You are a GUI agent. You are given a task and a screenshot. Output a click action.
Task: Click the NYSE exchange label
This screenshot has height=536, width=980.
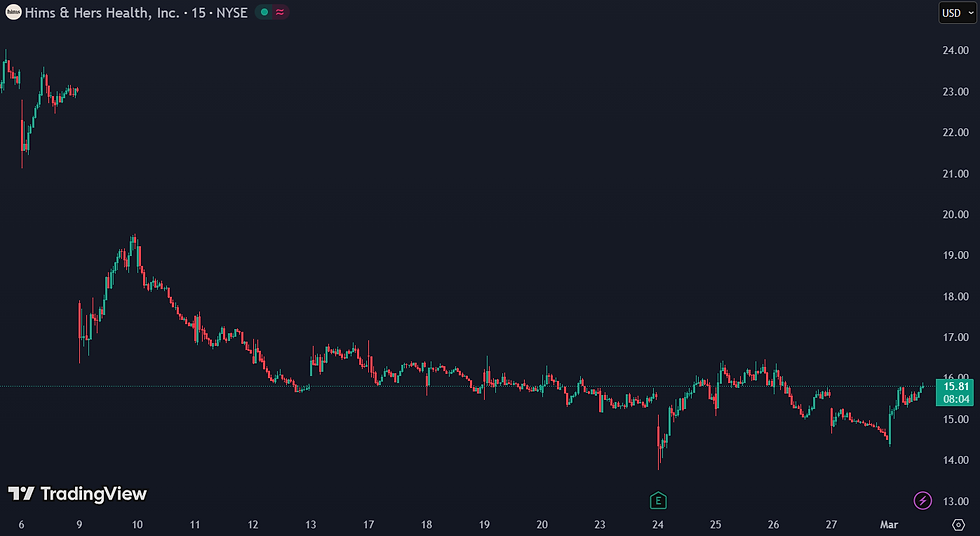[232, 12]
